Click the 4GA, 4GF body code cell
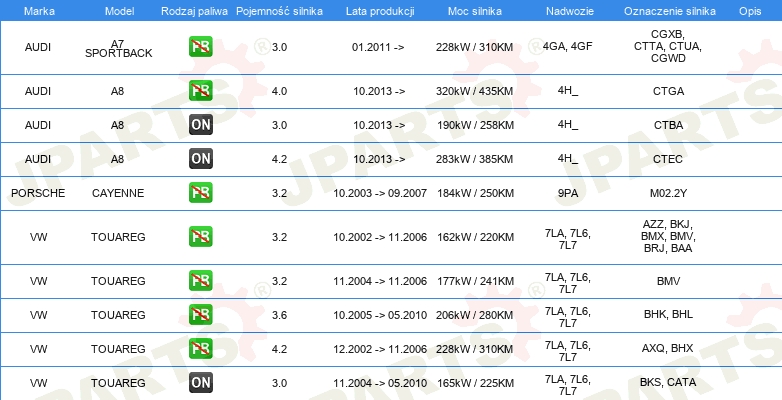 click(x=568, y=47)
